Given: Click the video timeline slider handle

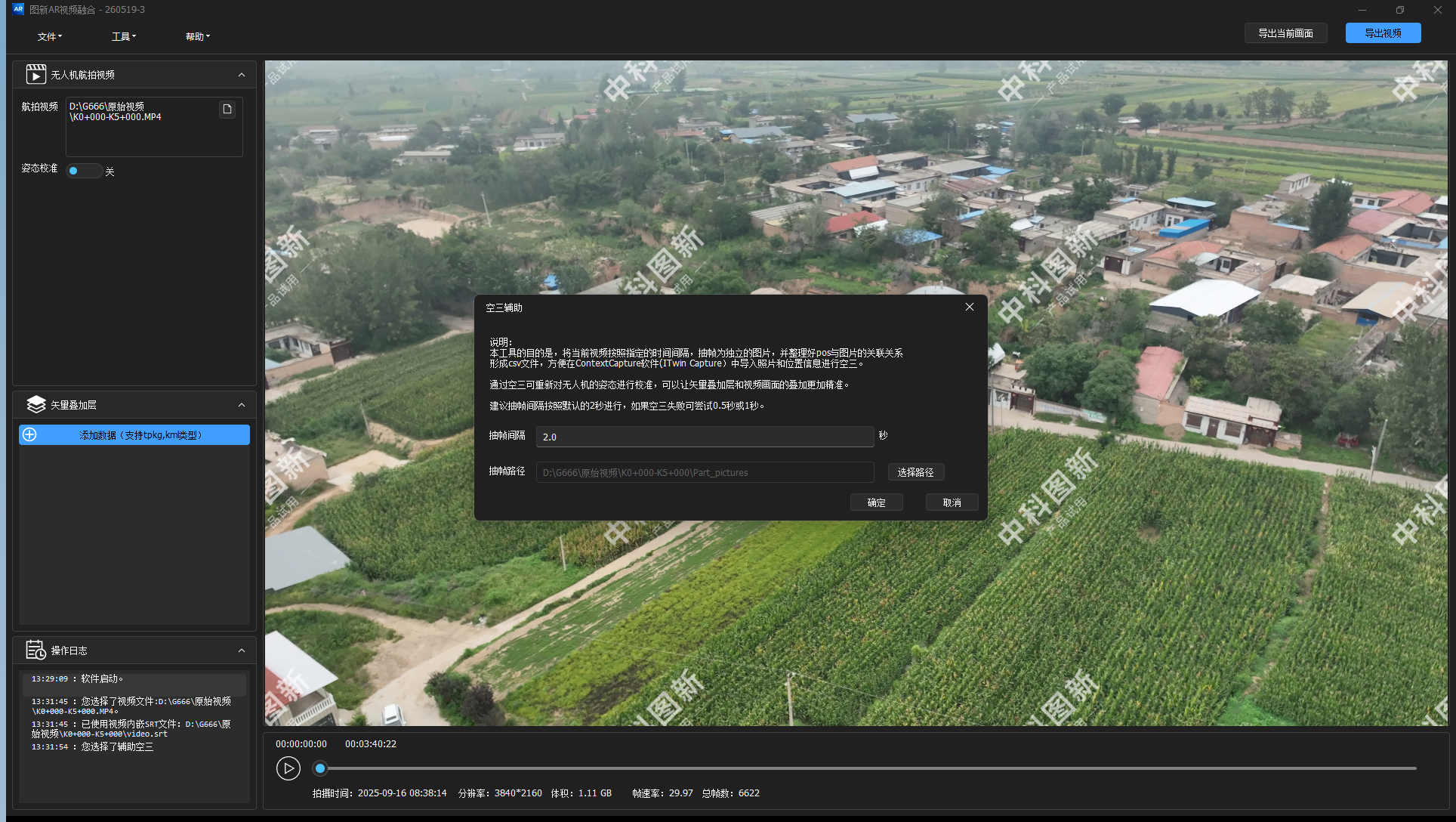Looking at the screenshot, I should pyautogui.click(x=320, y=768).
